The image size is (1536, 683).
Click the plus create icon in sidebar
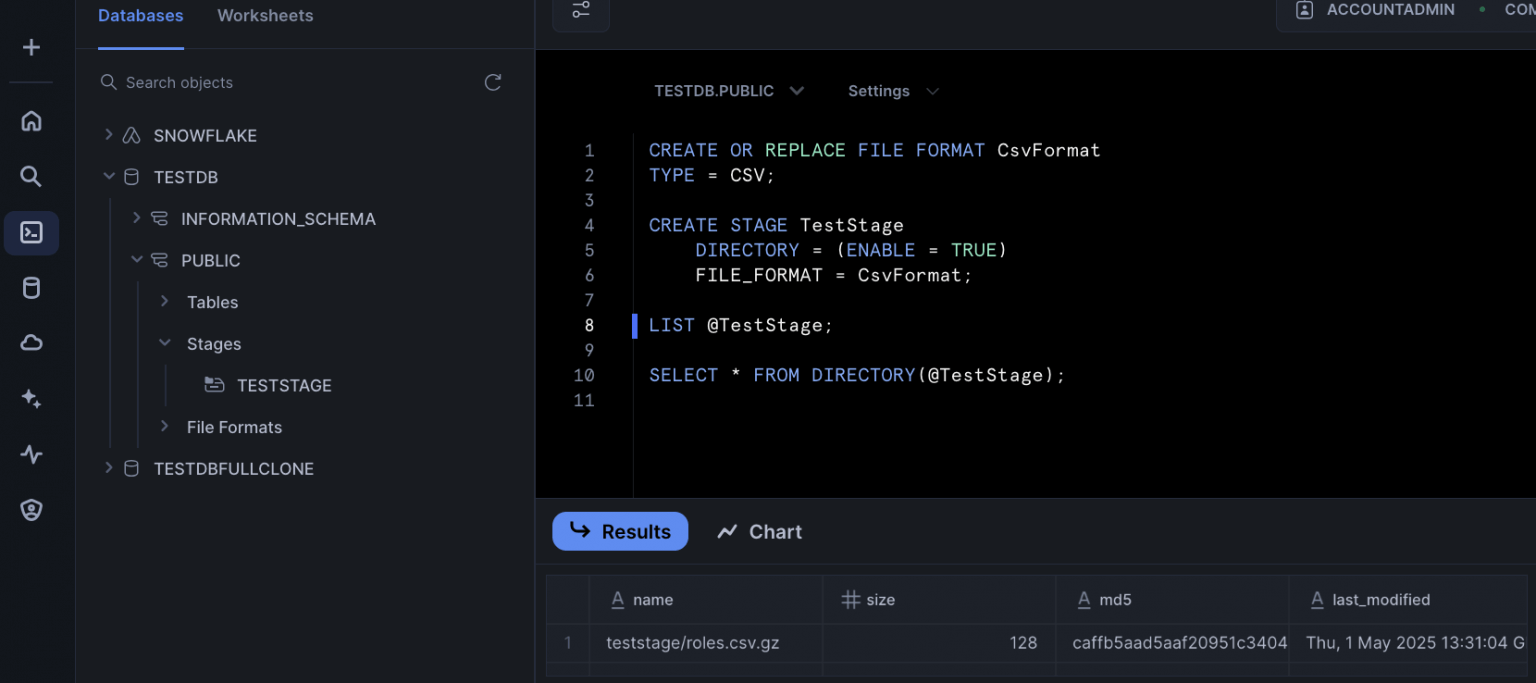pos(31,47)
